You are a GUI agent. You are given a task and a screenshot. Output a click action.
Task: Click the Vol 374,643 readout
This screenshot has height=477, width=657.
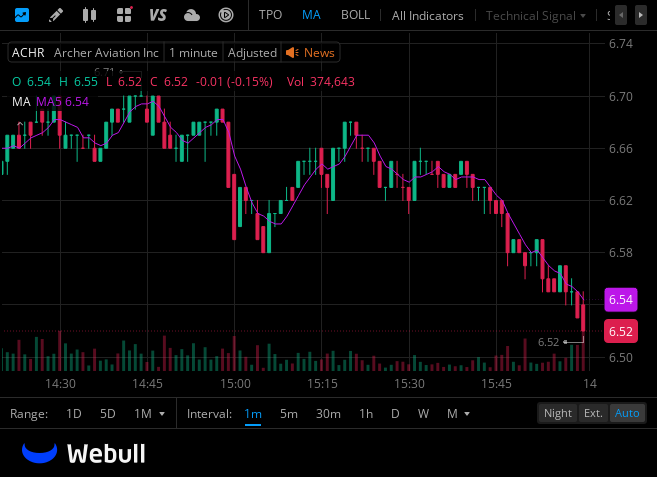pyautogui.click(x=321, y=82)
